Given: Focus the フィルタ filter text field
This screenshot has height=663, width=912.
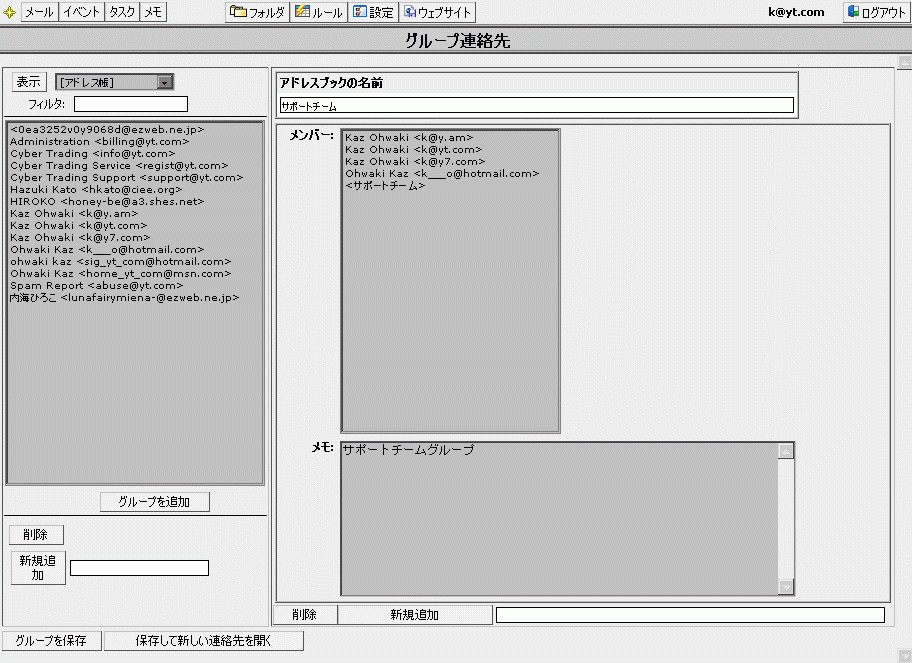Looking at the screenshot, I should (130, 104).
